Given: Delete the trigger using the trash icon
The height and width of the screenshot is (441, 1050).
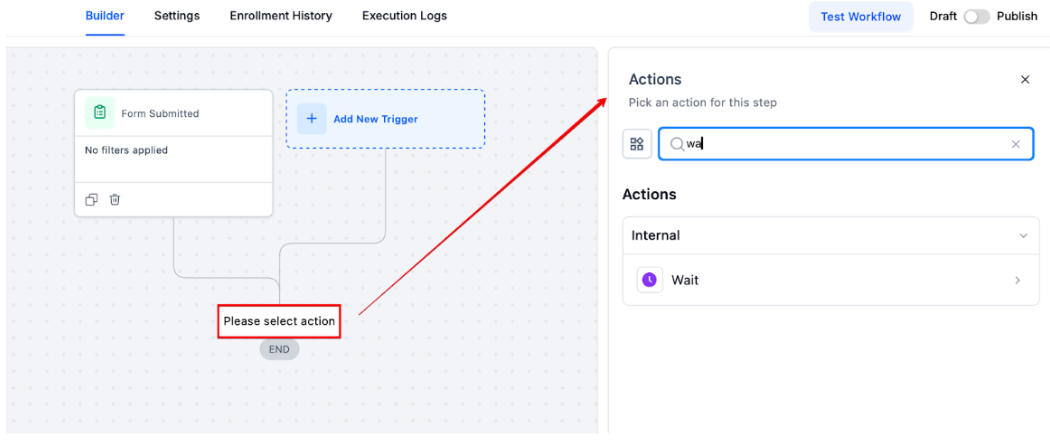Looking at the screenshot, I should pyautogui.click(x=115, y=199).
